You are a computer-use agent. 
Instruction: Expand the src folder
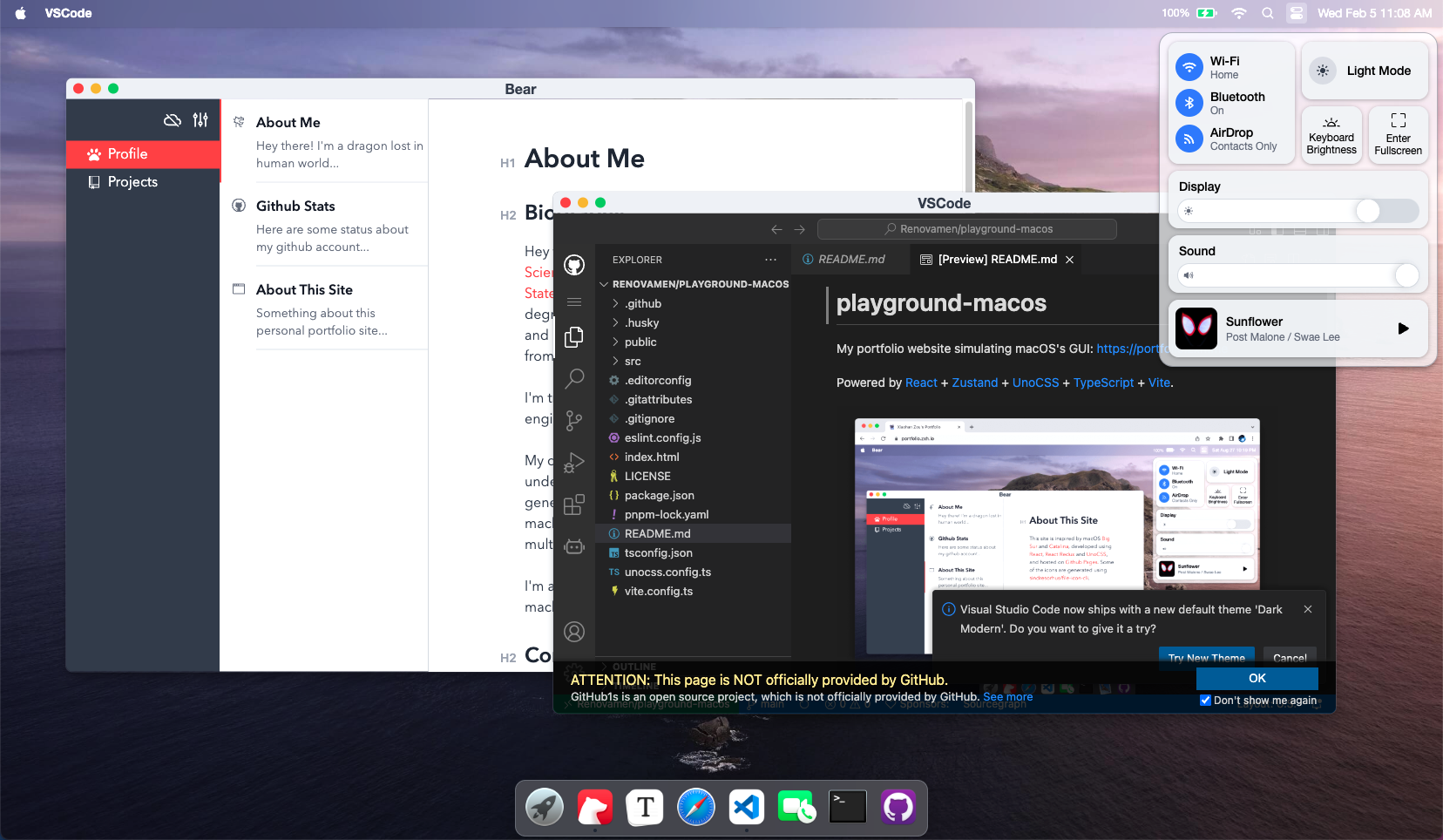click(x=693, y=361)
